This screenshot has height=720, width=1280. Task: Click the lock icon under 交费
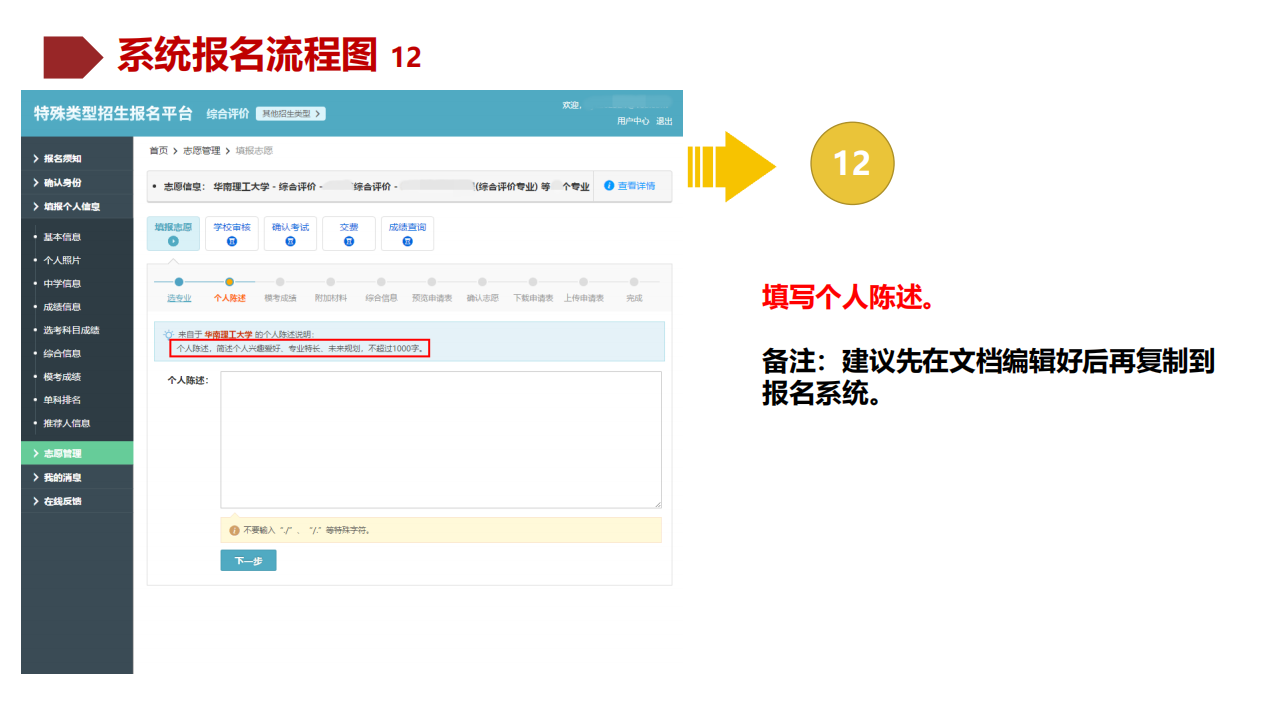coord(348,241)
